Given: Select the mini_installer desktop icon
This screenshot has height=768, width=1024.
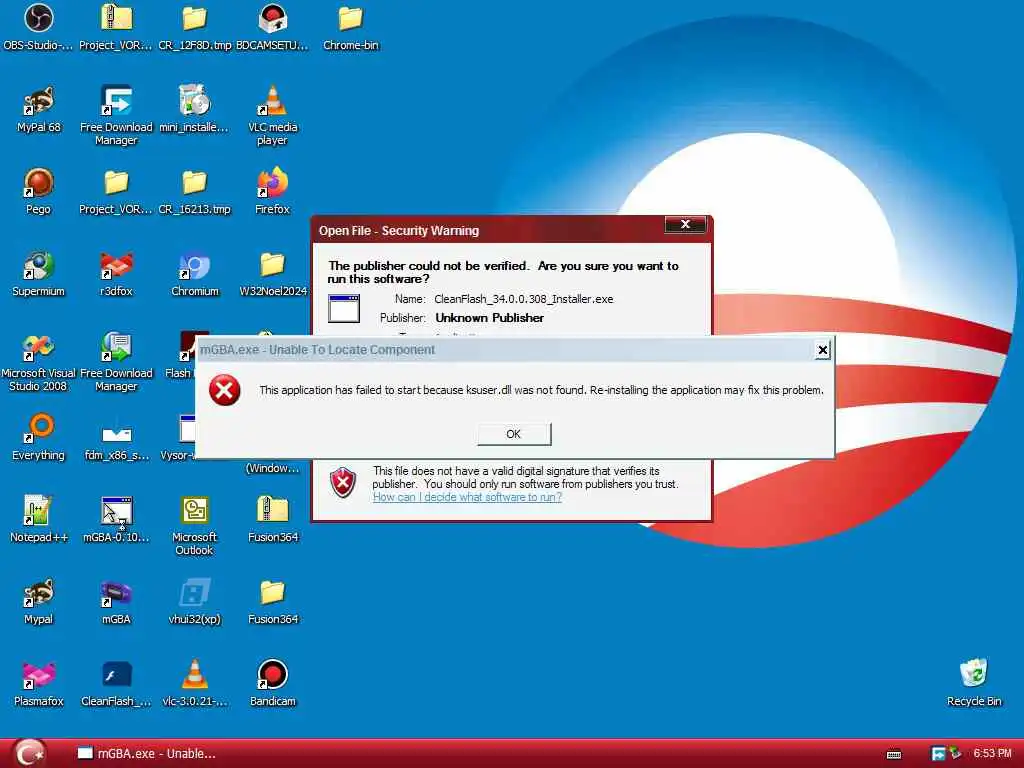Looking at the screenshot, I should pos(194,109).
